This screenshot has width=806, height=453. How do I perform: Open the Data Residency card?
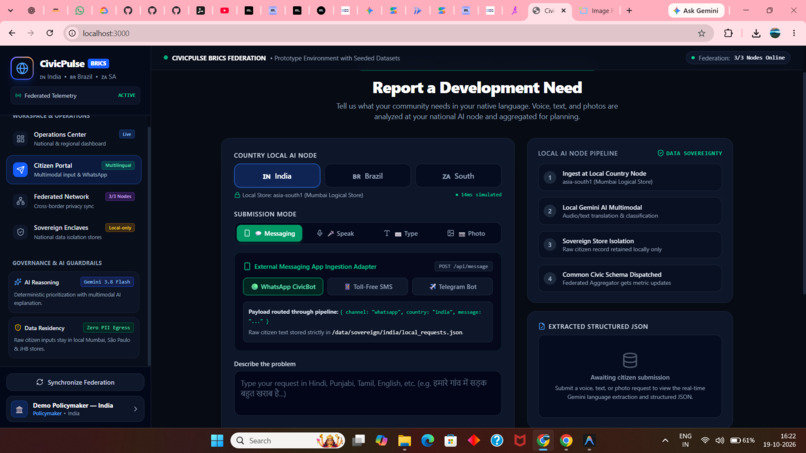pos(74,338)
